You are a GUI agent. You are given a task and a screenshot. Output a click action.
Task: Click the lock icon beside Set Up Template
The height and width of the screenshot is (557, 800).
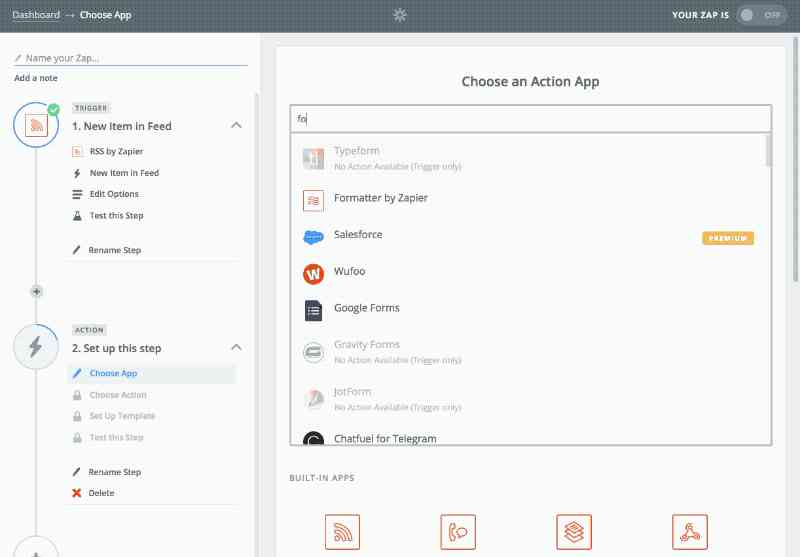pyautogui.click(x=77, y=417)
